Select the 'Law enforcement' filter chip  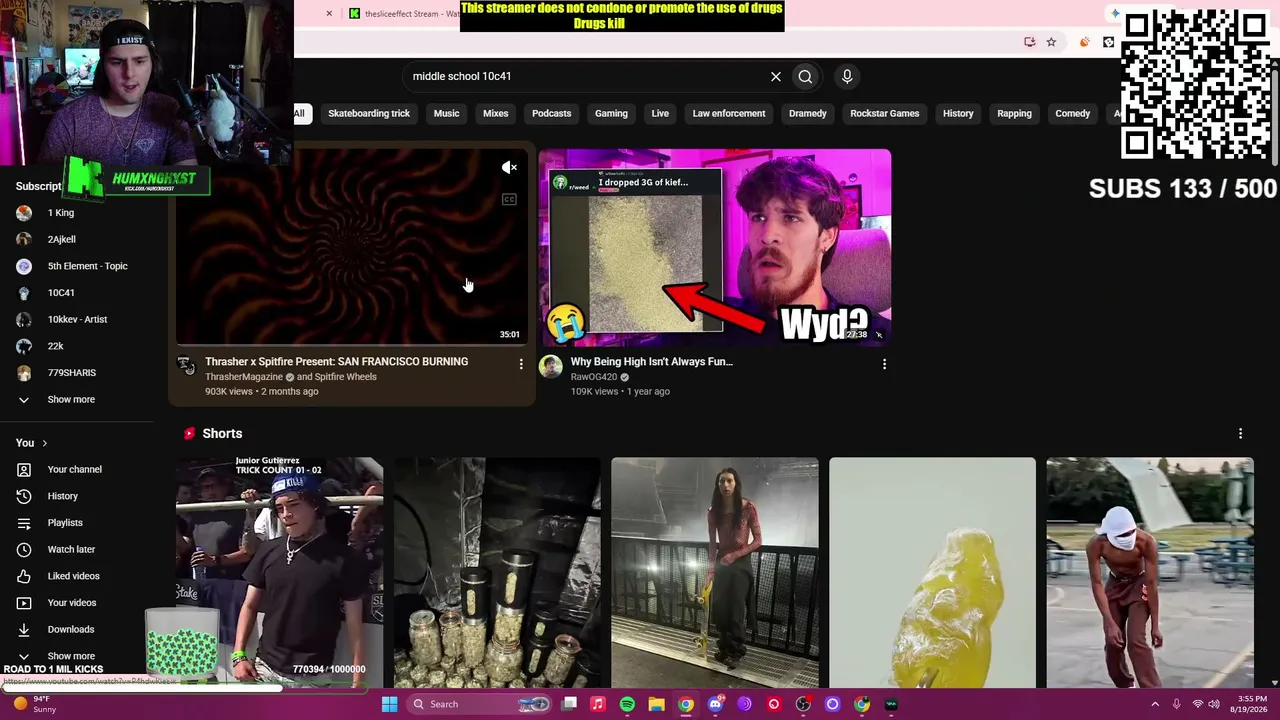pyautogui.click(x=729, y=113)
